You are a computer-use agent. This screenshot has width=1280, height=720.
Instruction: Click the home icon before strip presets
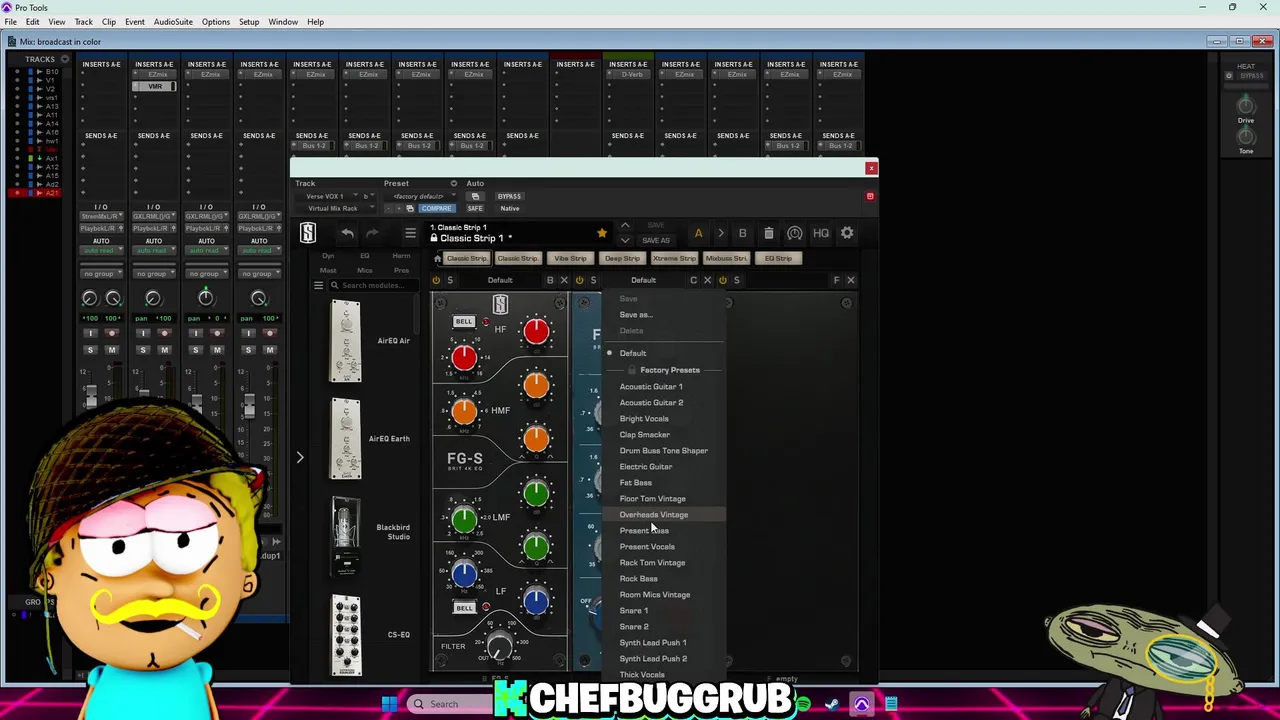(x=437, y=258)
